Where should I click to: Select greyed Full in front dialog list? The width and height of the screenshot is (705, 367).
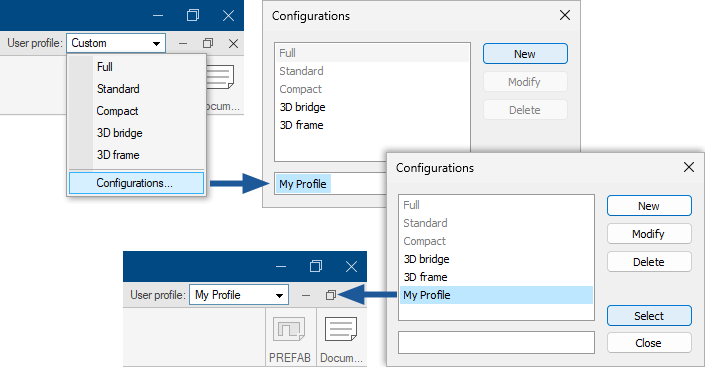pyautogui.click(x=496, y=205)
